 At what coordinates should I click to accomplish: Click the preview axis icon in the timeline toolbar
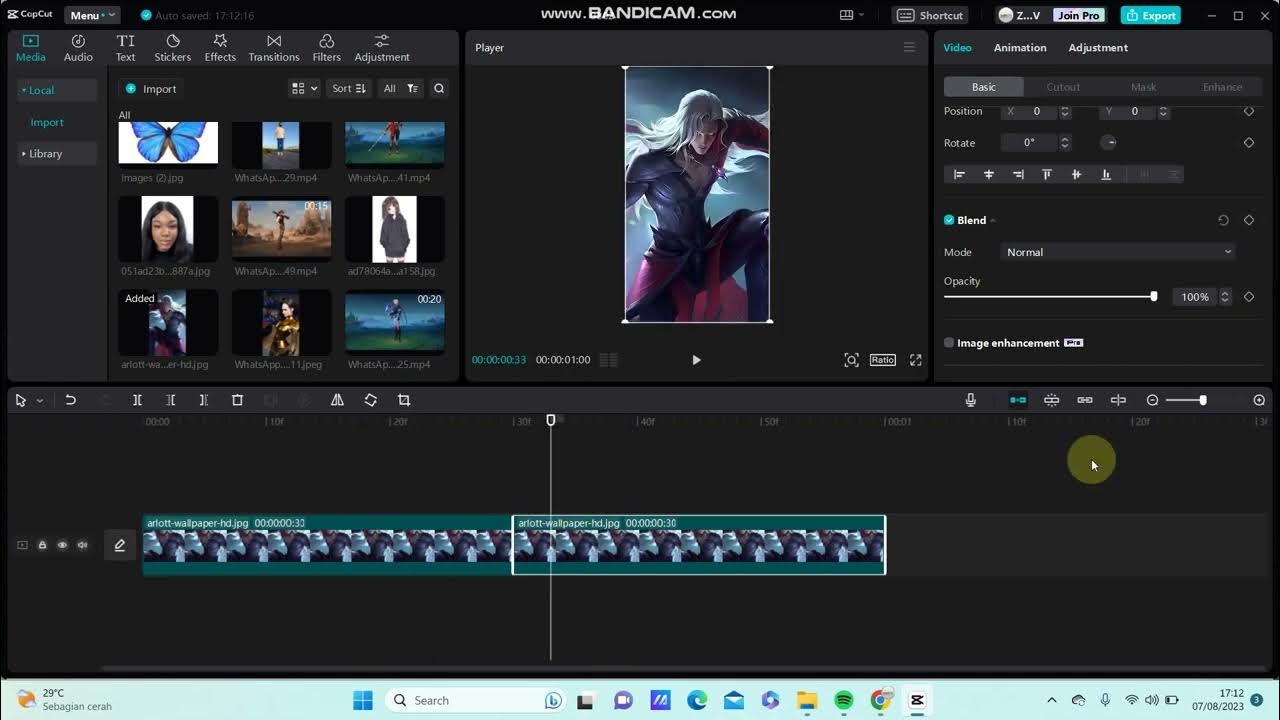pos(1118,400)
